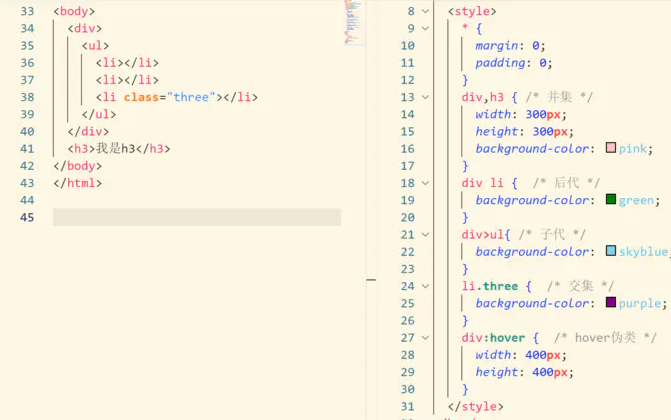Click the purple color swatch
This screenshot has height=420, width=671.
(x=611, y=303)
